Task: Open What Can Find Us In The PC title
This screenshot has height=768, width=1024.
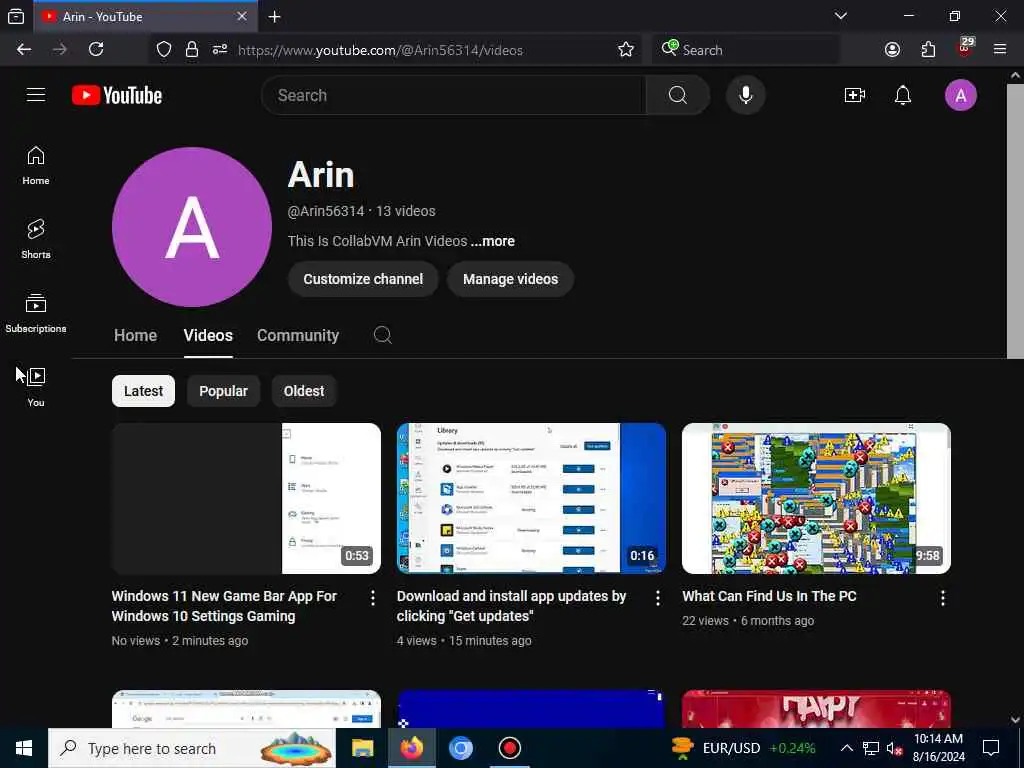Action: [769, 596]
